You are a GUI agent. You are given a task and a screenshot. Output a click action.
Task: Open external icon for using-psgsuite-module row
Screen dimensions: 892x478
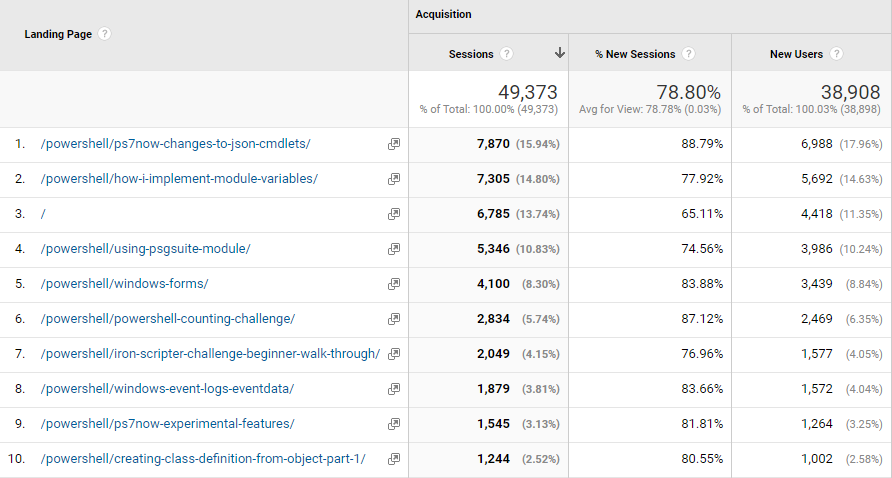coord(394,249)
